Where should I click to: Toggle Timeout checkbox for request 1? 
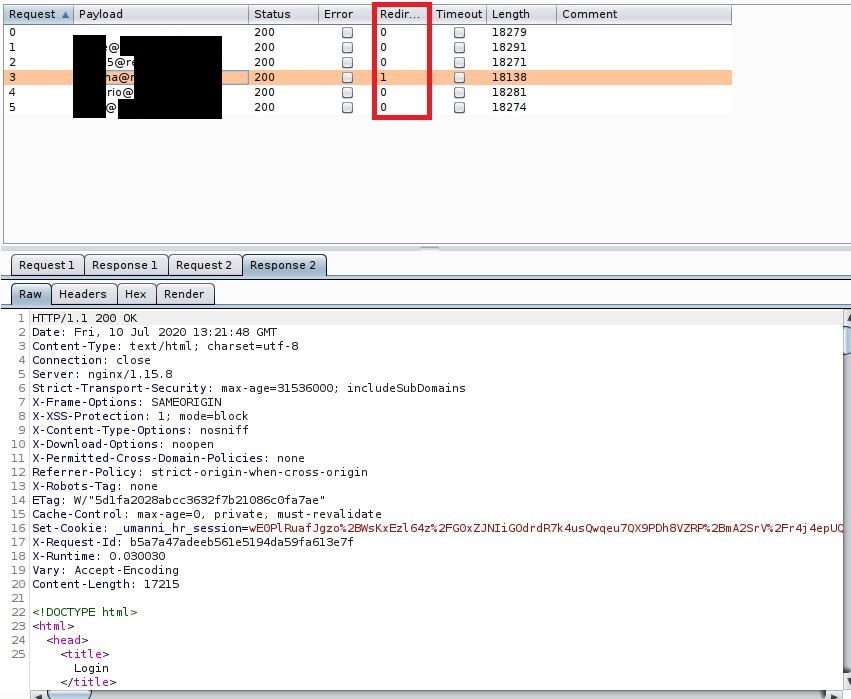(459, 48)
